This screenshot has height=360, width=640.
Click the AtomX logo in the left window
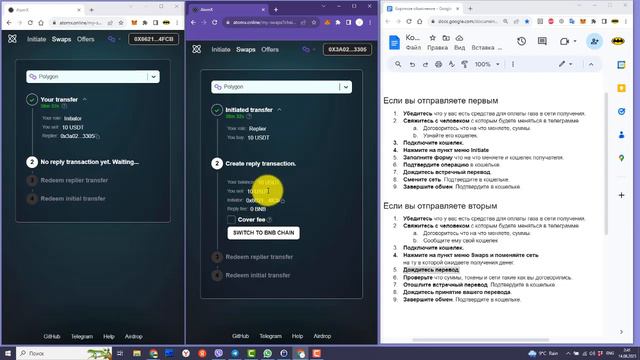(12, 39)
